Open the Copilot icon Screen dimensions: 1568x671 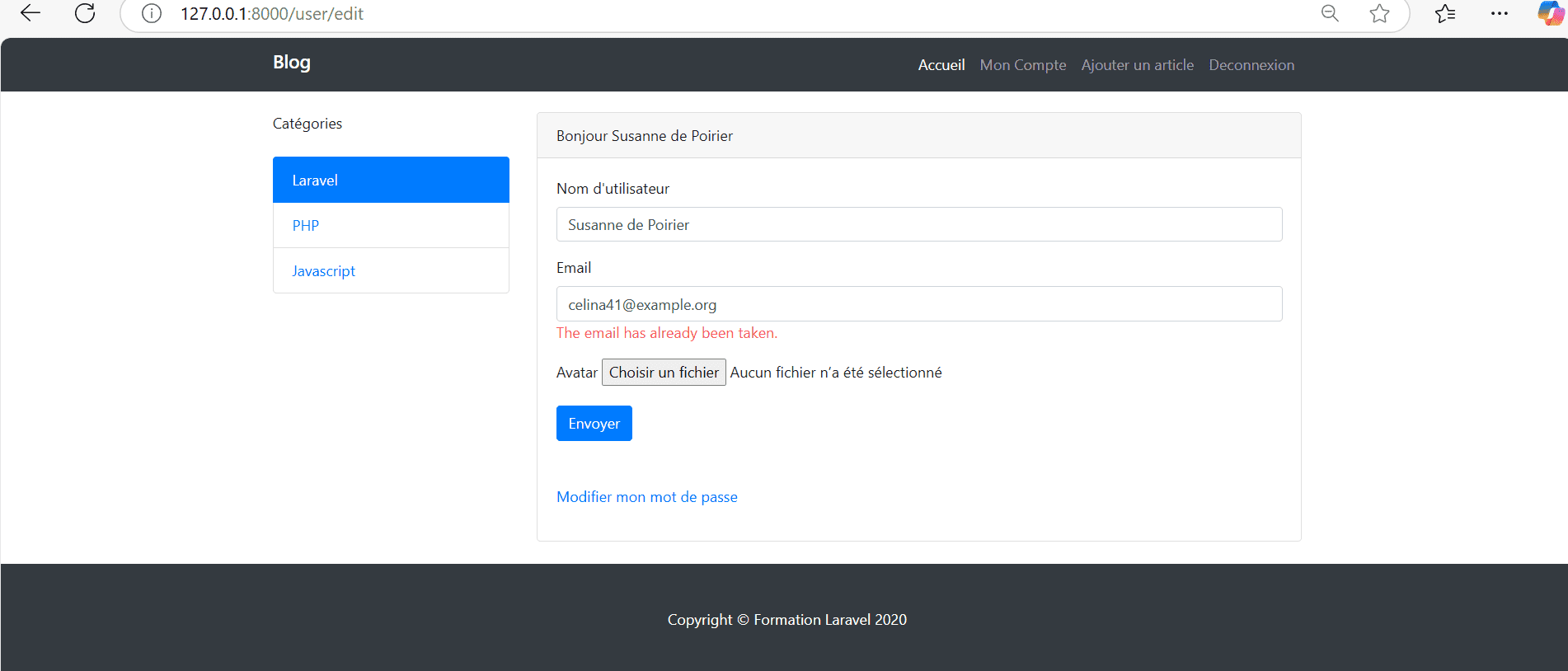(x=1551, y=13)
